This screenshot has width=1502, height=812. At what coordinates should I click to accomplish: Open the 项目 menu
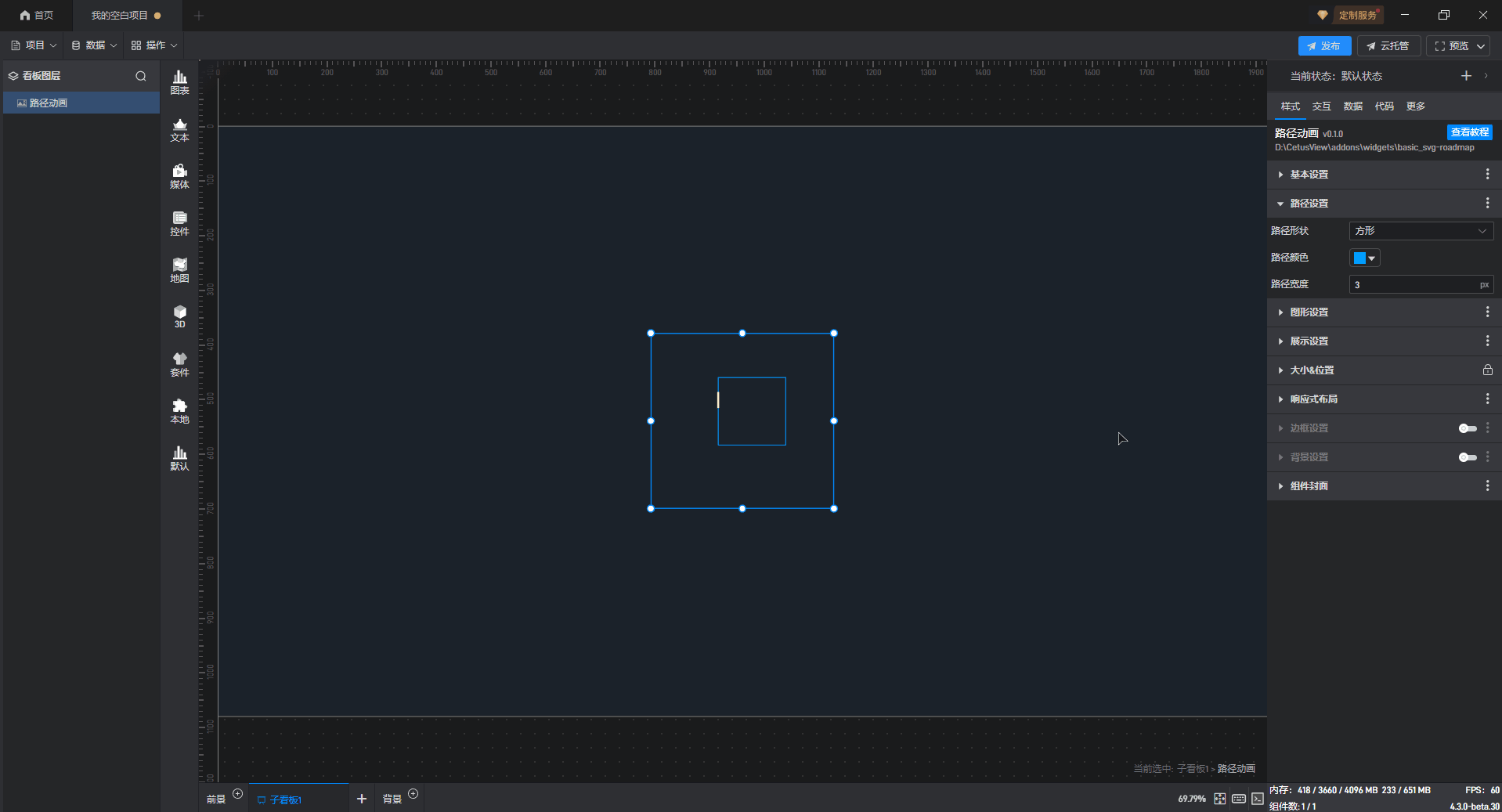pyautogui.click(x=34, y=45)
